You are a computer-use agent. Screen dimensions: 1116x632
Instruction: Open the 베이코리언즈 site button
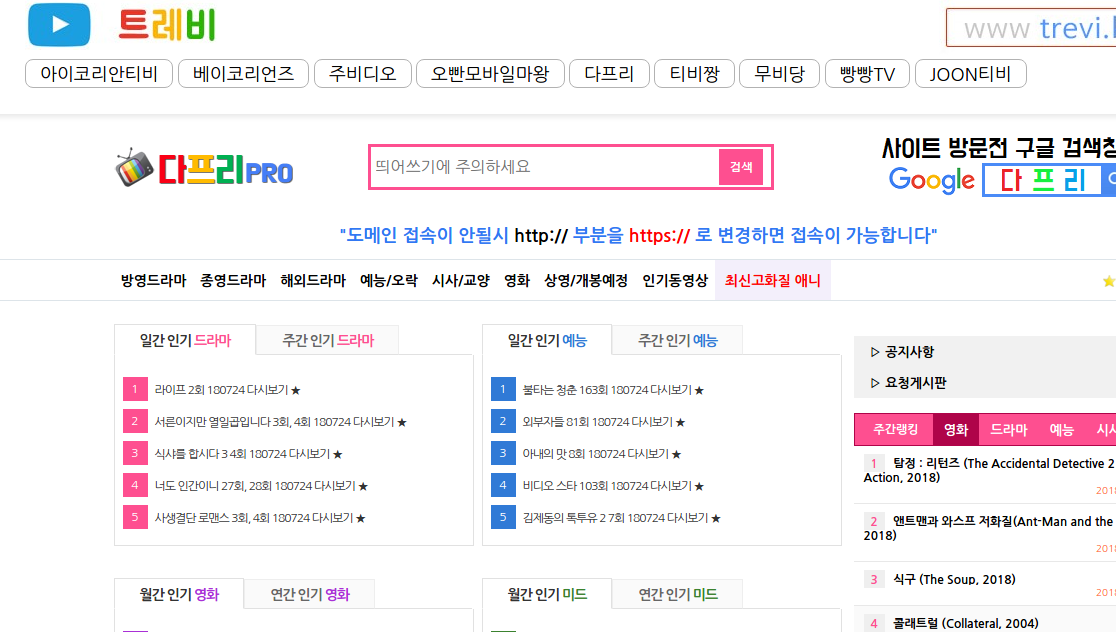[243, 73]
